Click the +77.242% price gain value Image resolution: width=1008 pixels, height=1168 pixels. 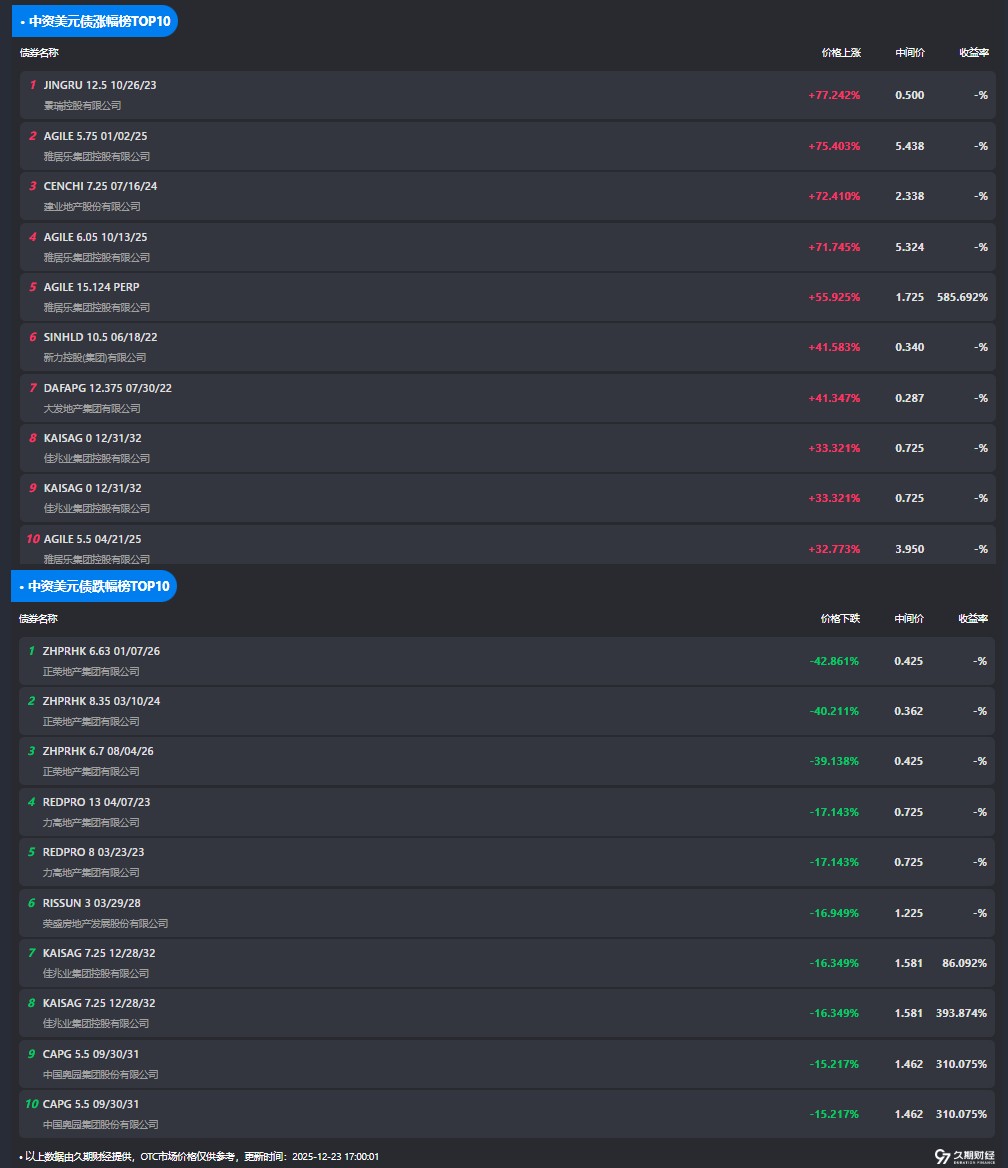click(x=834, y=95)
